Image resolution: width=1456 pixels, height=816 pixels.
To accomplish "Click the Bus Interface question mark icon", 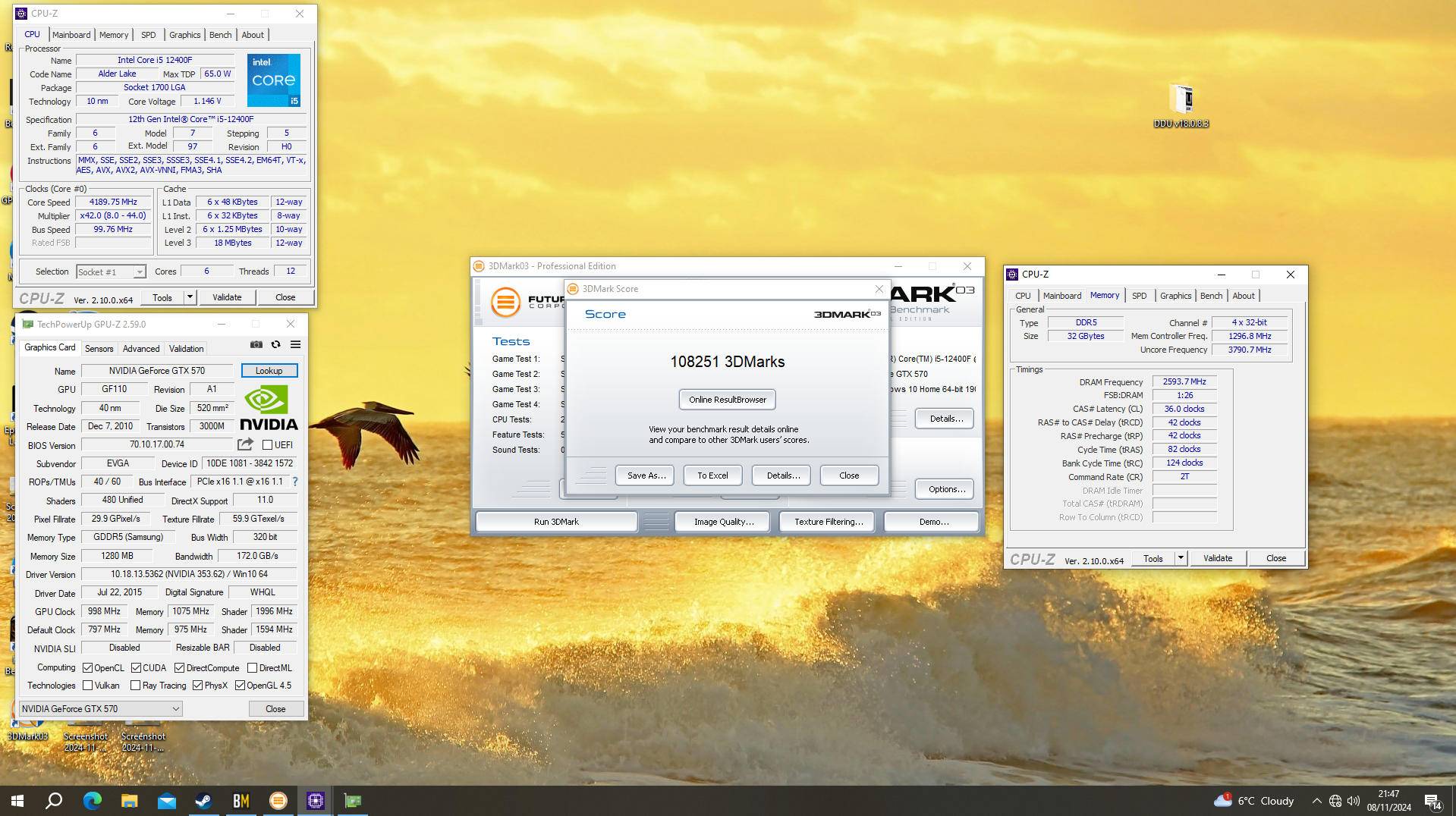I will pyautogui.click(x=295, y=482).
